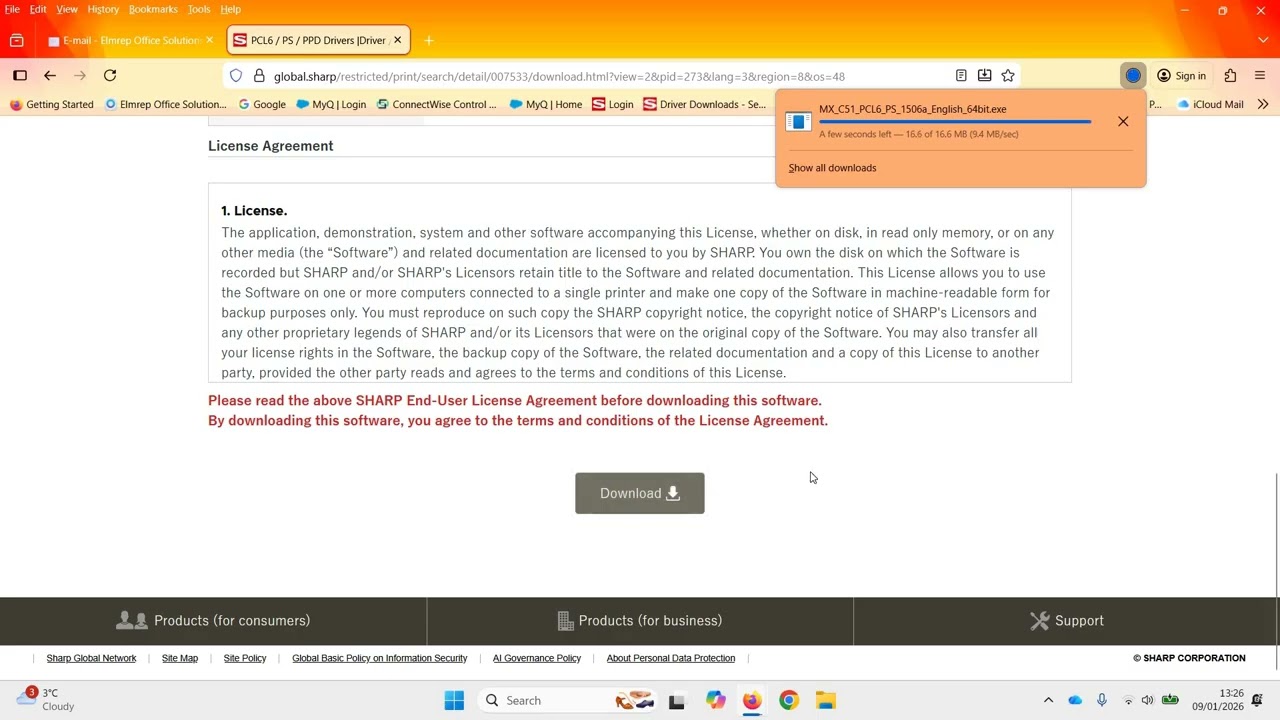1280x720 pixels.
Task: Click the site padlock icon
Action: tap(259, 76)
